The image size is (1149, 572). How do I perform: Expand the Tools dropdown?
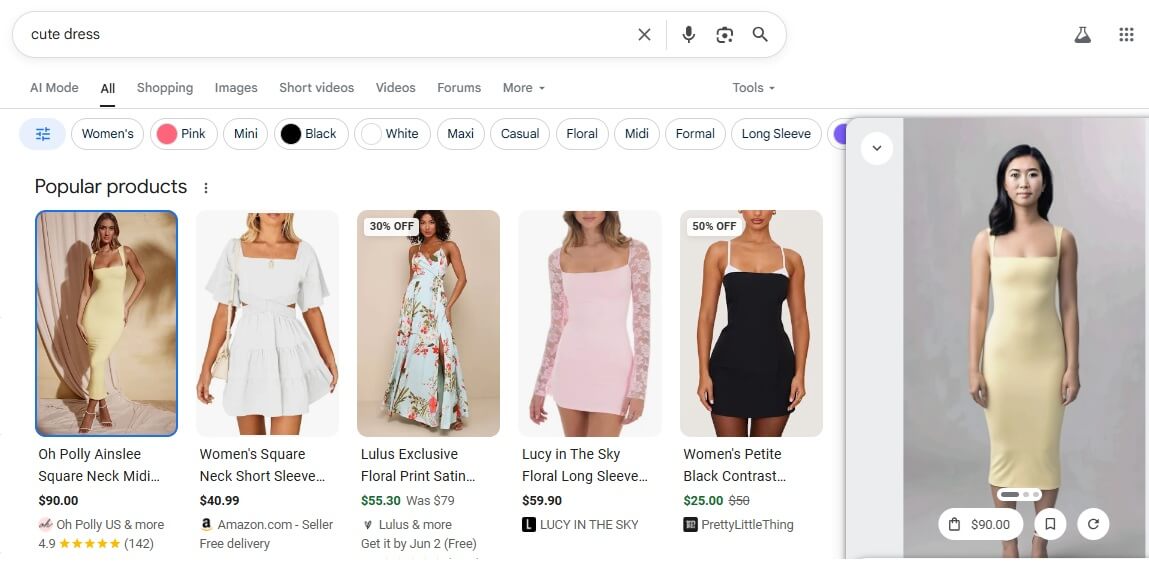(753, 88)
